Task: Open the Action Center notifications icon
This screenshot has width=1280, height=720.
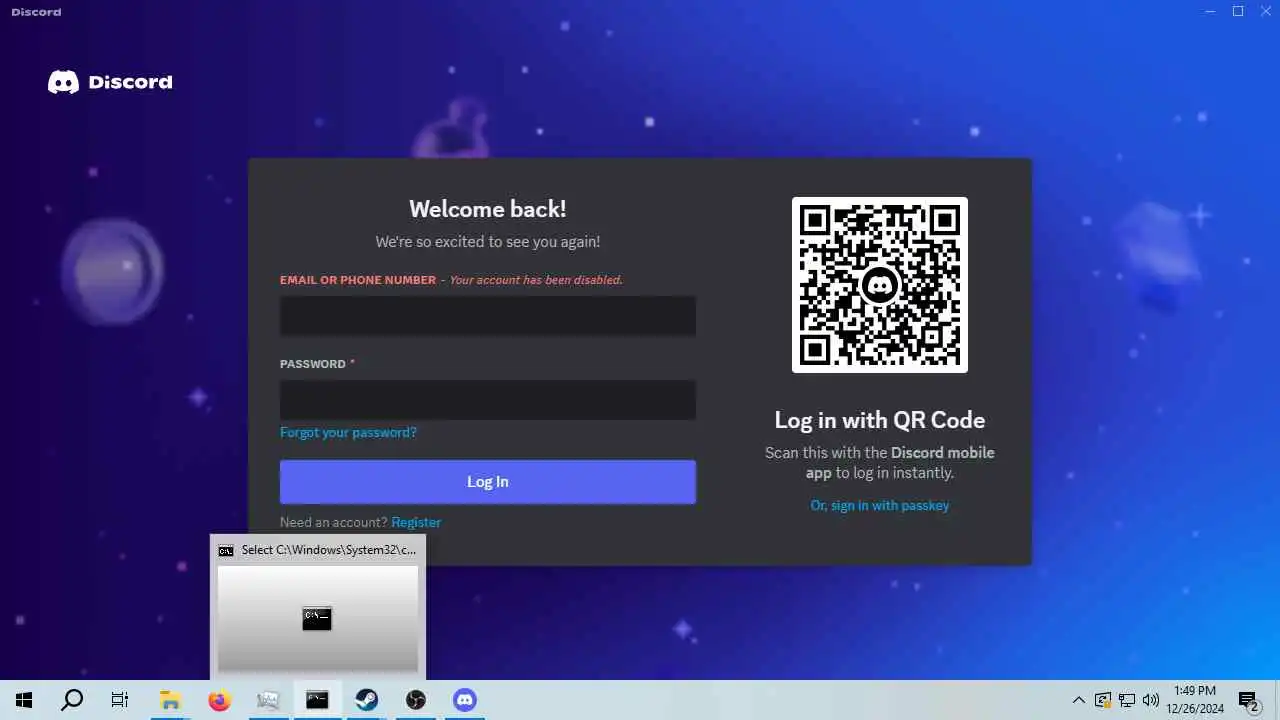Action: coord(1249,701)
